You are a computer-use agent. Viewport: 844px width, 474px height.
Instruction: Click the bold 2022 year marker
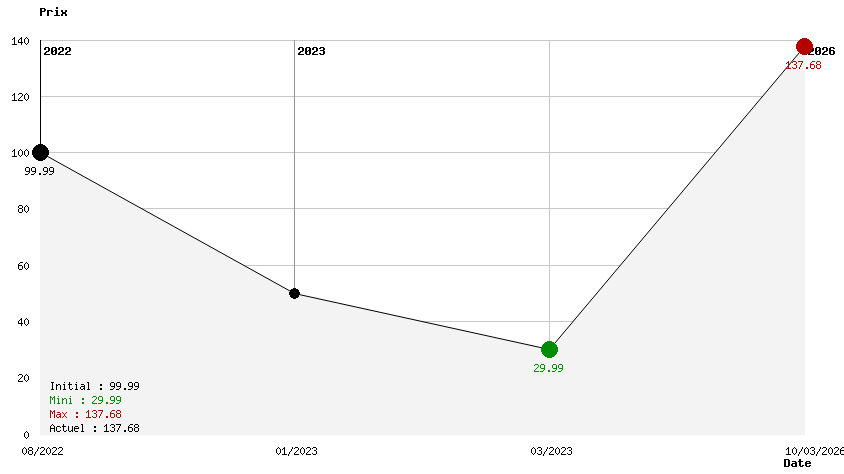pyautogui.click(x=57, y=51)
